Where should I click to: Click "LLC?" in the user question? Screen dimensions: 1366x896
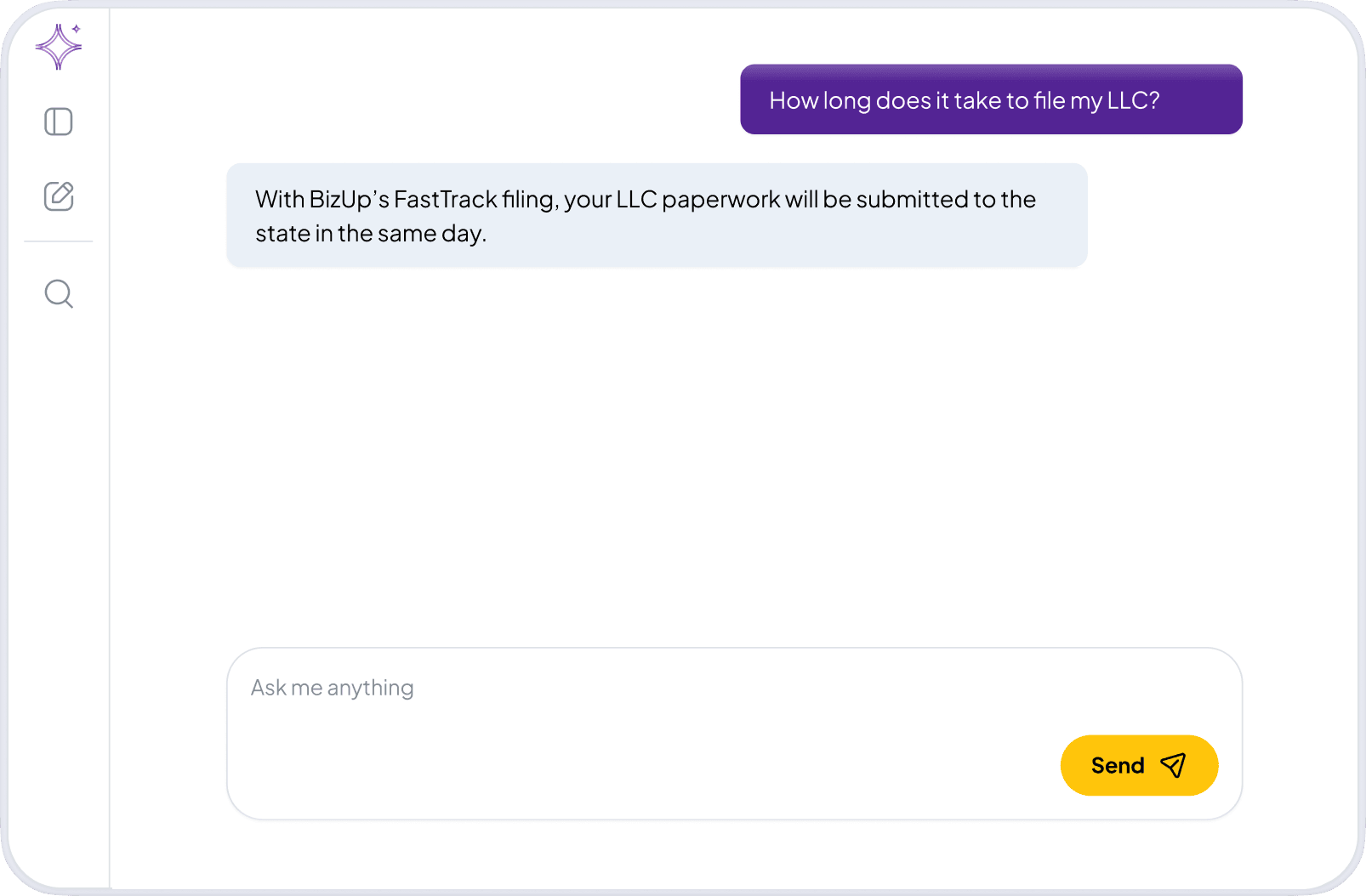pyautogui.click(x=1133, y=100)
